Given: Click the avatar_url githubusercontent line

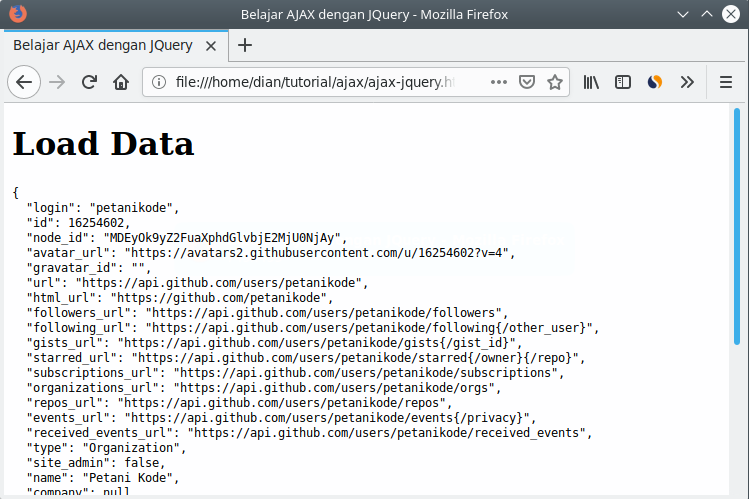Looking at the screenshot, I should click(271, 253).
